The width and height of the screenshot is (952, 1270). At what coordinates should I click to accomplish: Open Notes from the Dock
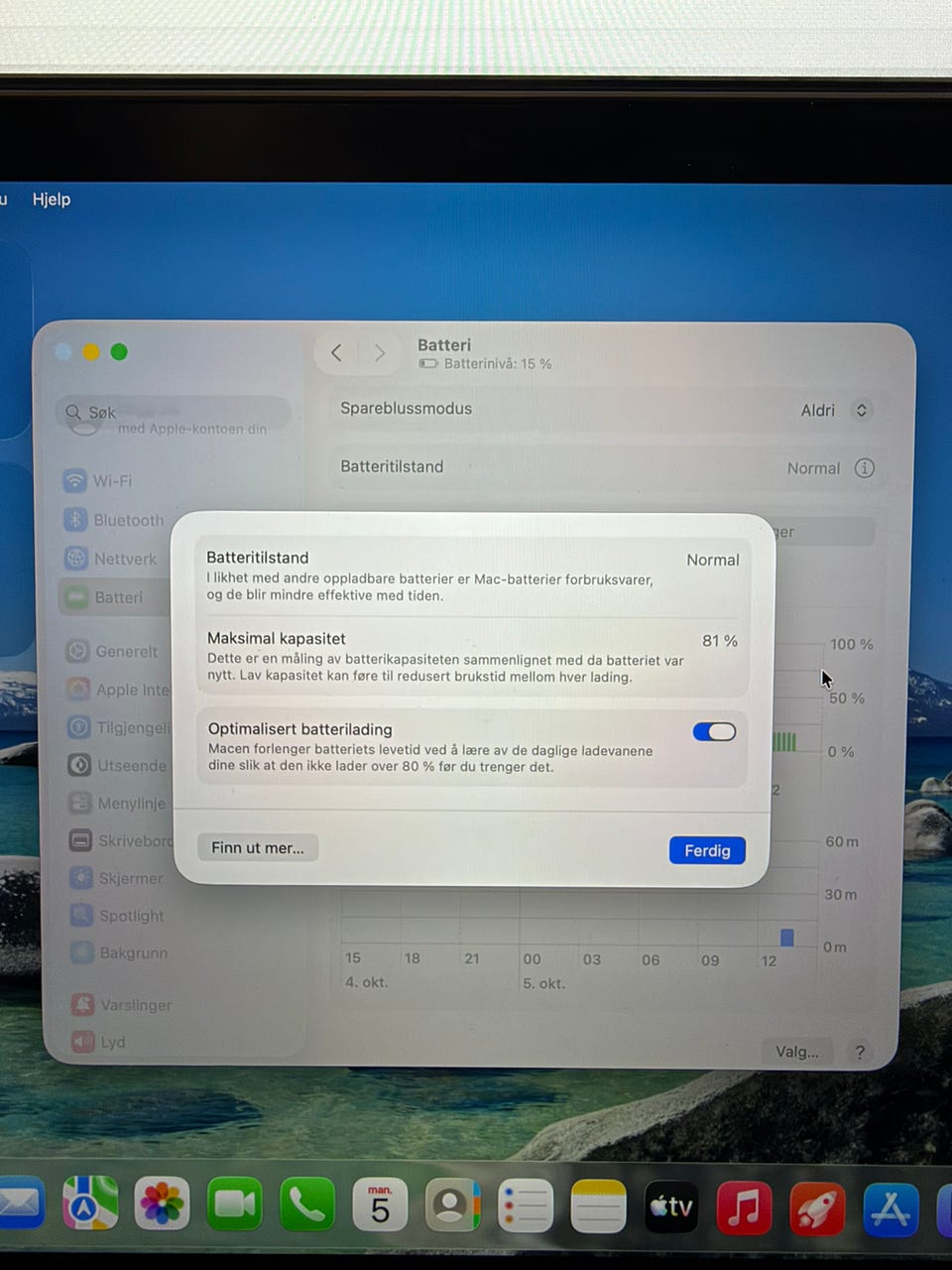point(598,1206)
